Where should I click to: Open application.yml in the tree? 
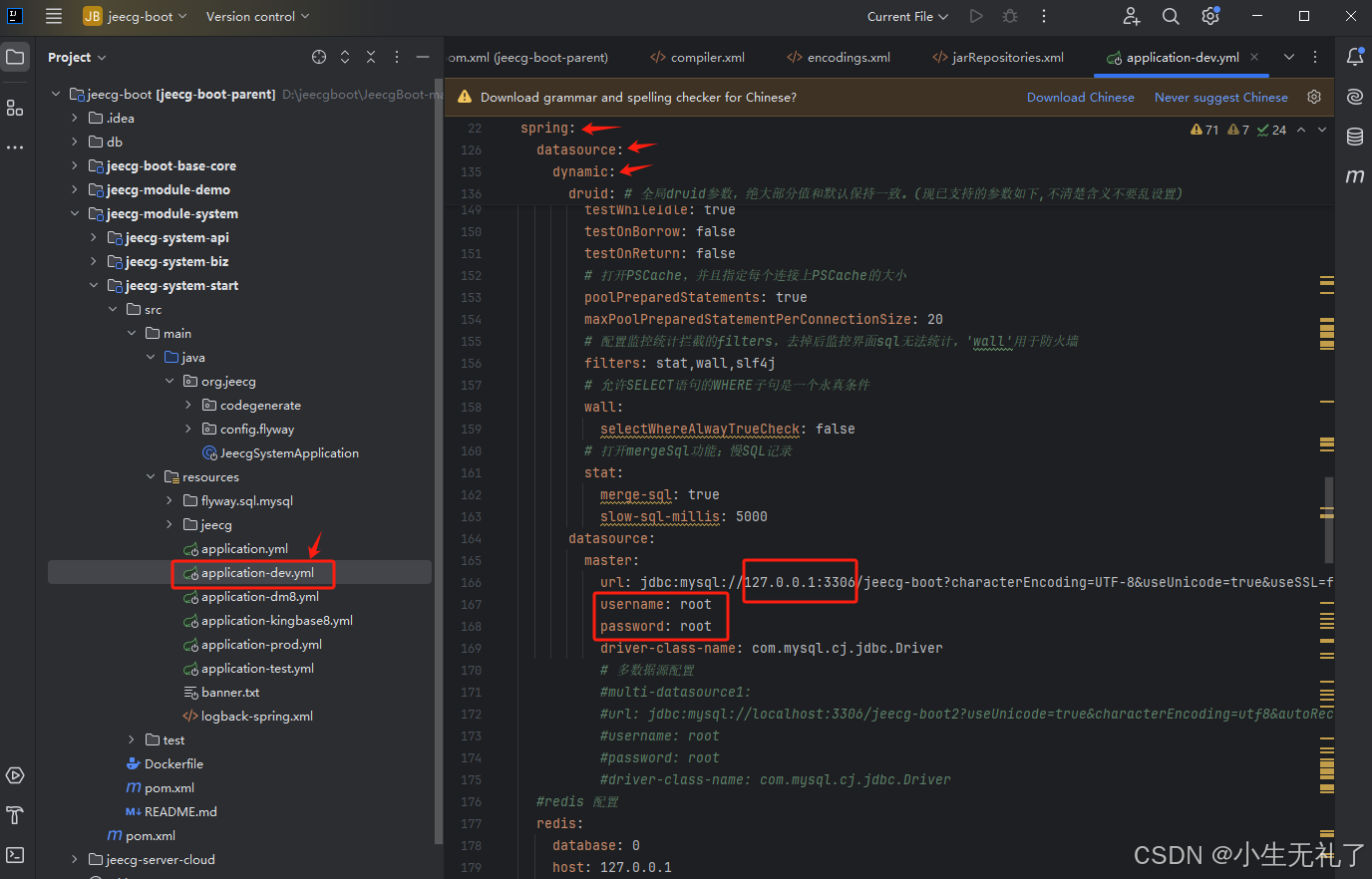244,548
